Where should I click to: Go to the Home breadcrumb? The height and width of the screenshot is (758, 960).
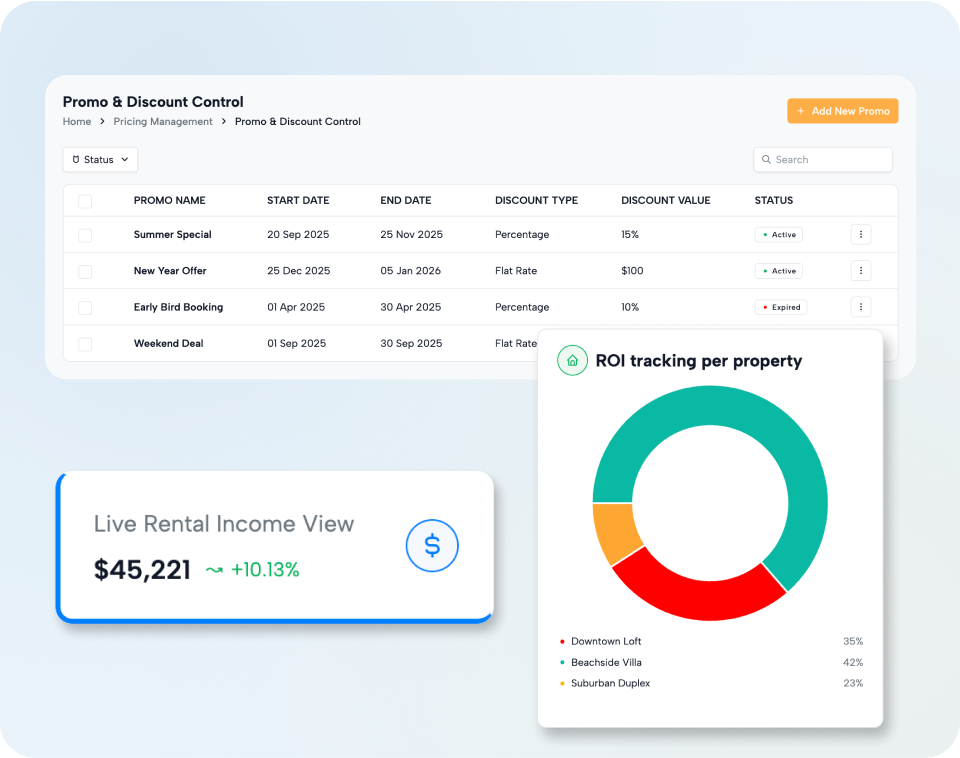coord(77,122)
